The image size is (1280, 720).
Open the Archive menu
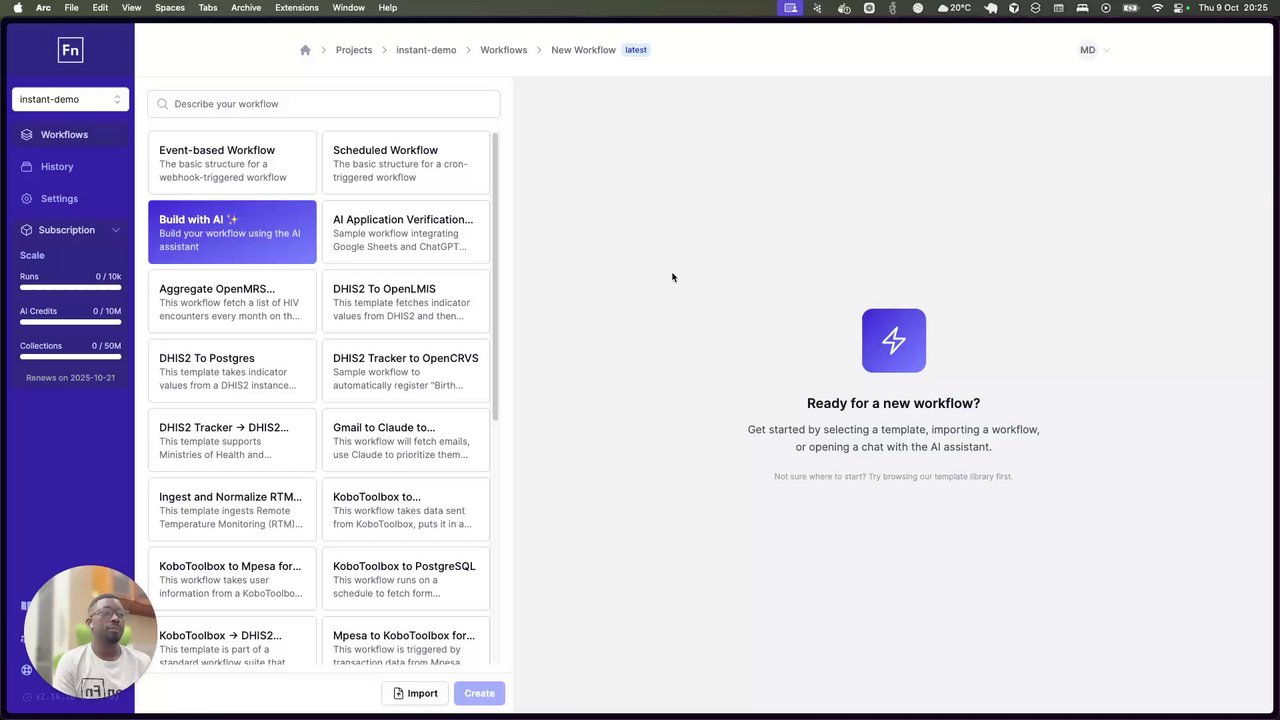(246, 8)
